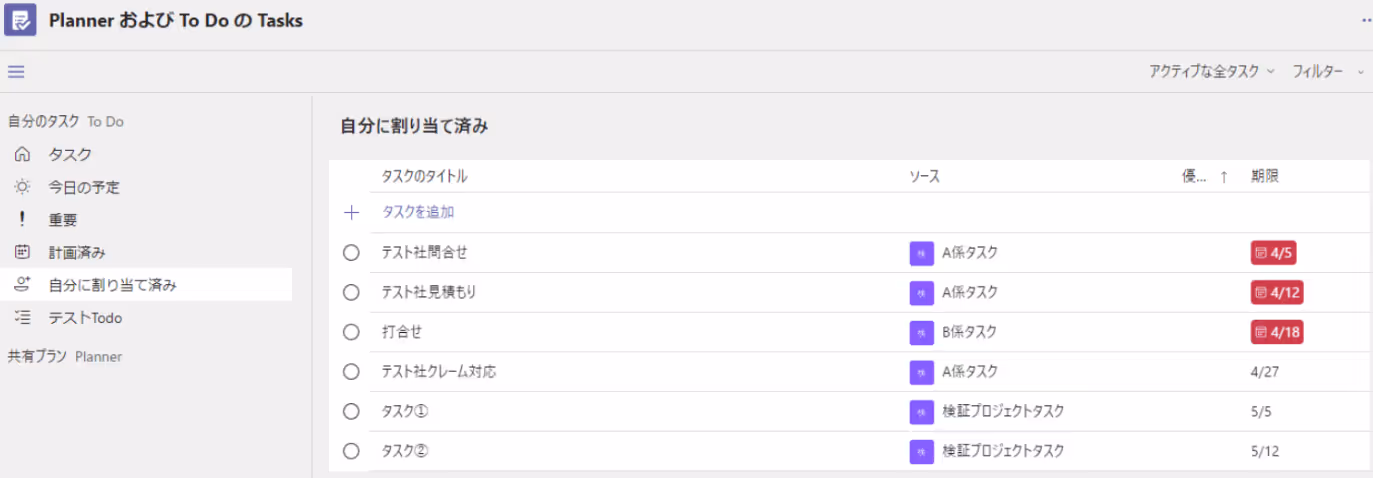Viewport: 1373px width, 478px height.
Task: Click the 自分のタスク To Do section header
Action: coord(66,122)
